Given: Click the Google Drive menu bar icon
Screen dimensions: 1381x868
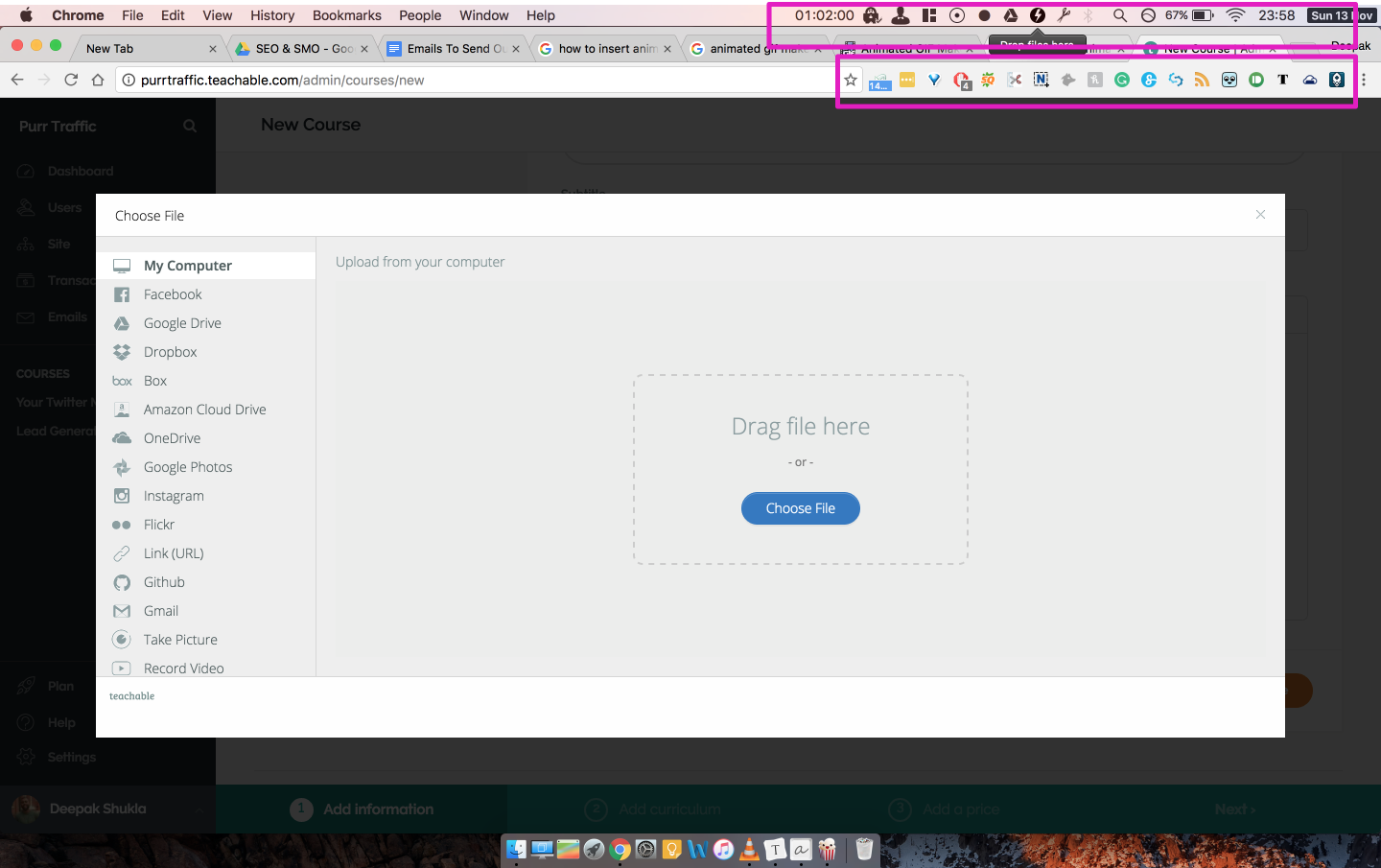Looking at the screenshot, I should click(1011, 15).
